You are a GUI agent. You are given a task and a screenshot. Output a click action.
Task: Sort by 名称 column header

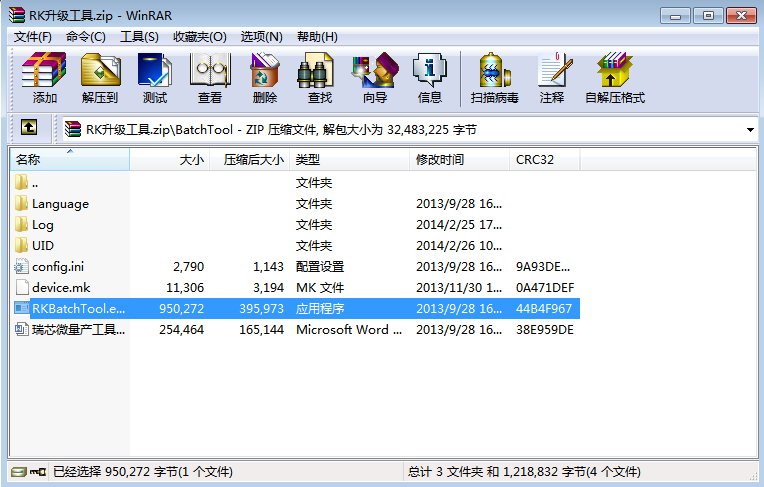pyautogui.click(x=70, y=159)
